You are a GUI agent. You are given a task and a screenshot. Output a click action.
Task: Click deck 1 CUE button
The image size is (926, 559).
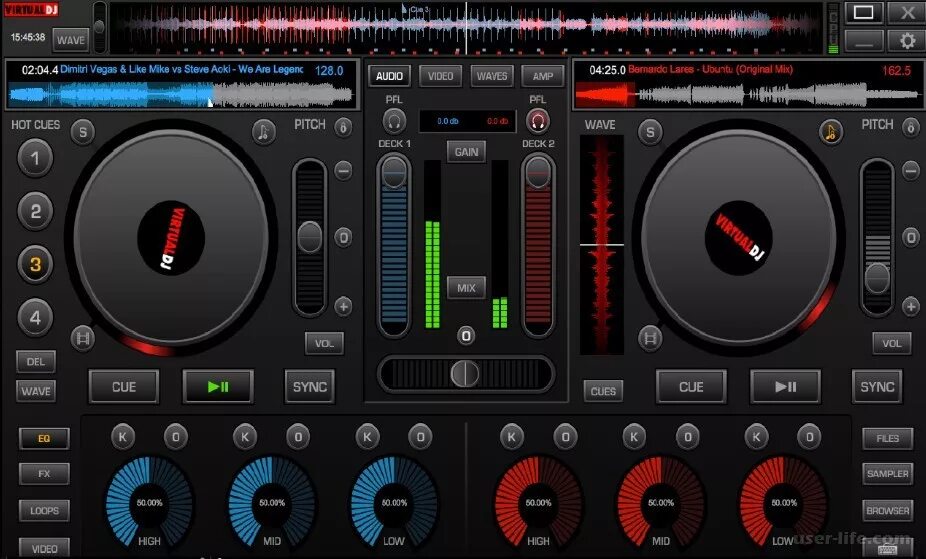tap(124, 387)
